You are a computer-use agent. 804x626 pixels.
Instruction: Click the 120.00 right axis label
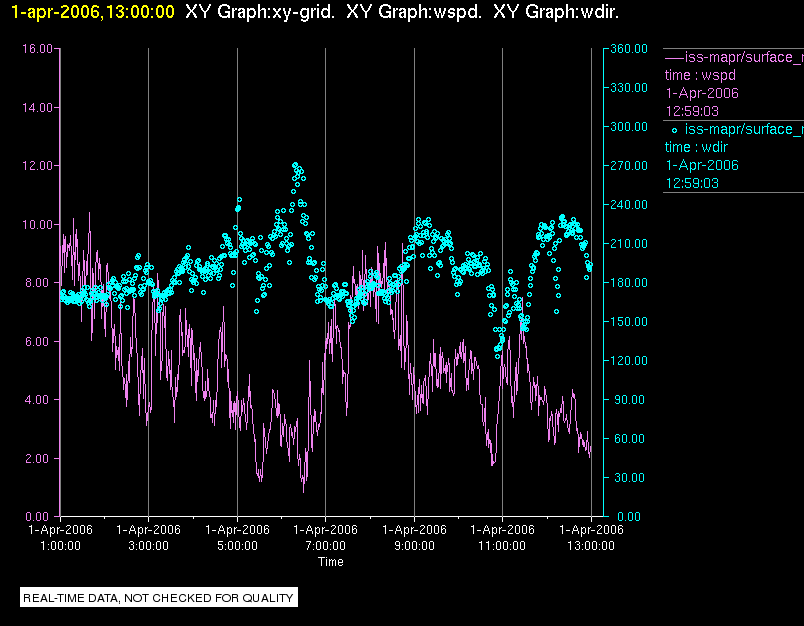point(629,360)
